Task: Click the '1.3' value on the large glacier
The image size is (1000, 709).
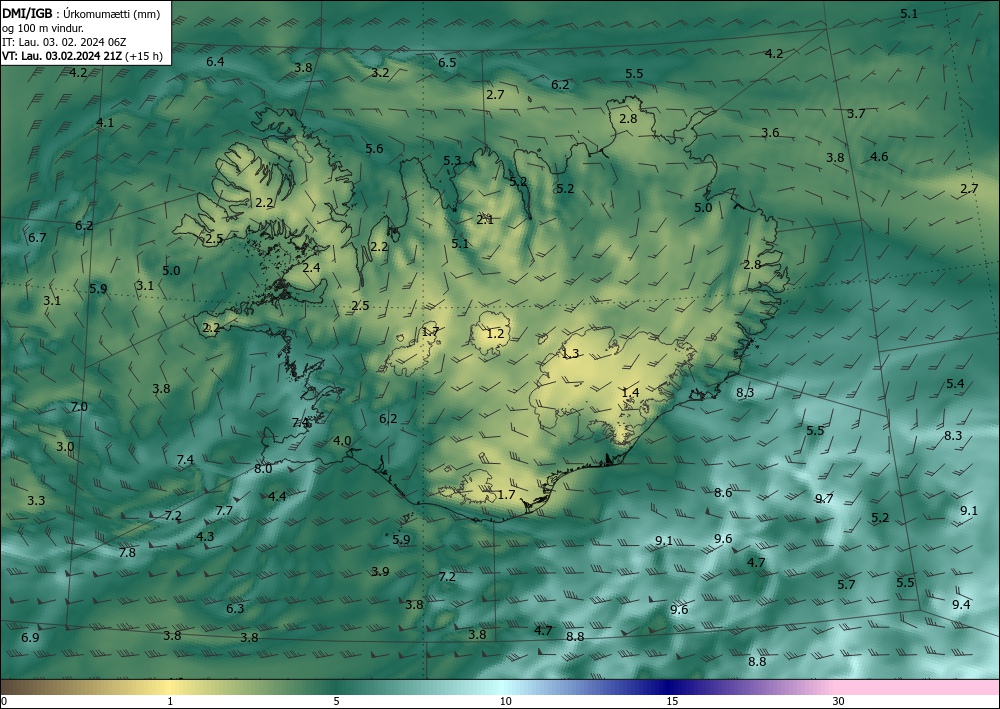Action: tap(570, 353)
